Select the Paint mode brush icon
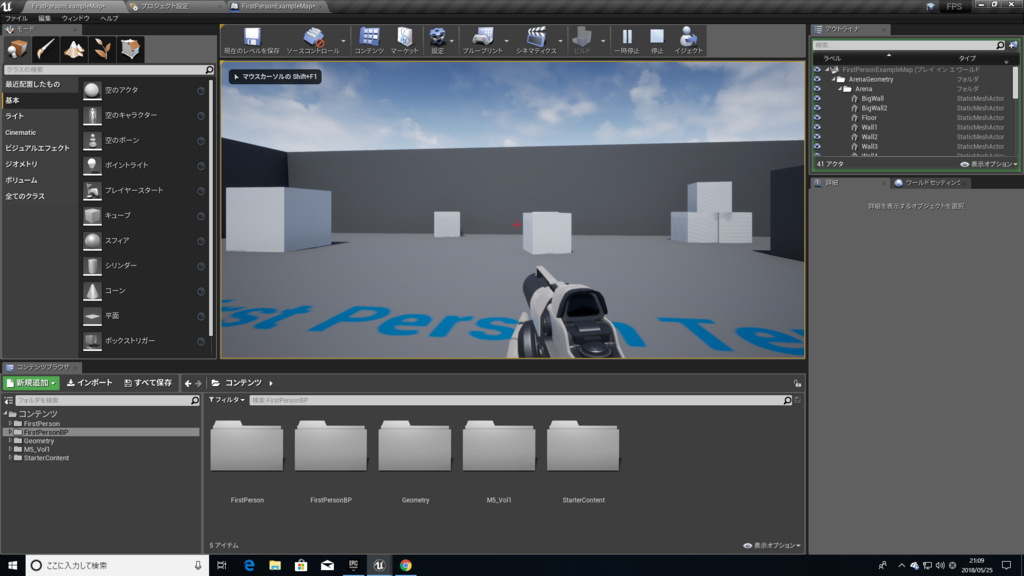This screenshot has height=576, width=1024. [45, 49]
